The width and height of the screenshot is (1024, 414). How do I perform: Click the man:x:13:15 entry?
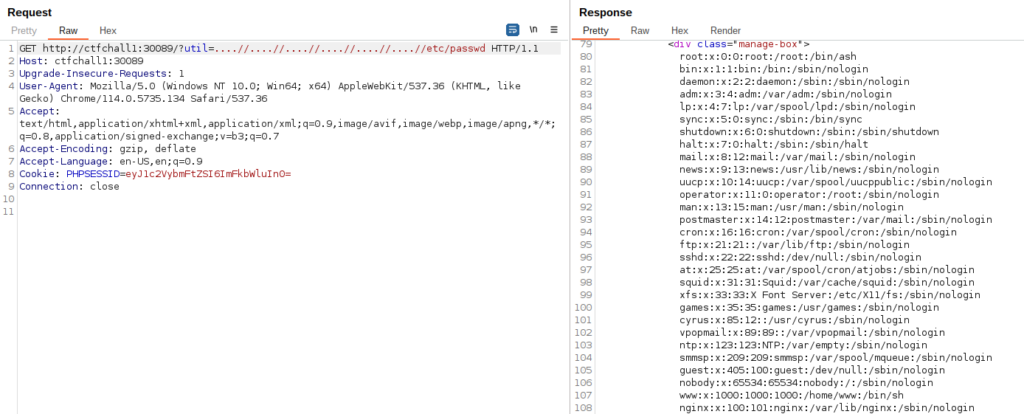click(x=794, y=207)
